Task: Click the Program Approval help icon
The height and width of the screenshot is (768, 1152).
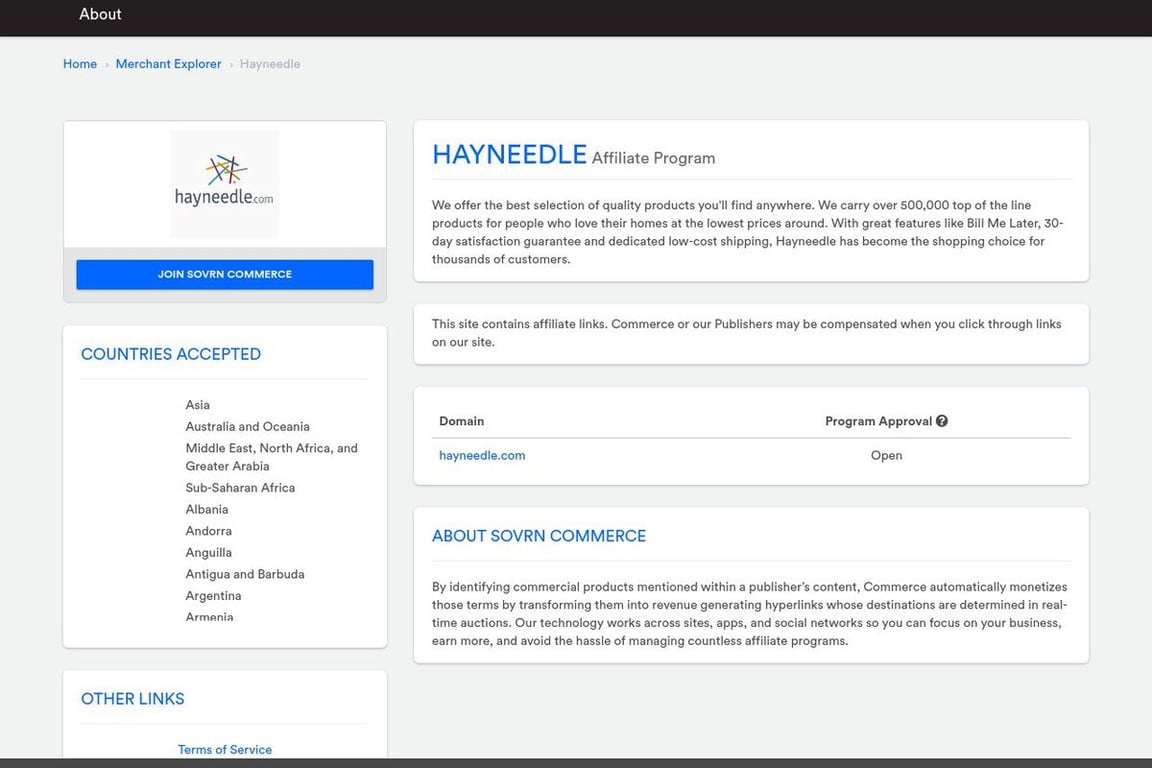Action: point(942,421)
